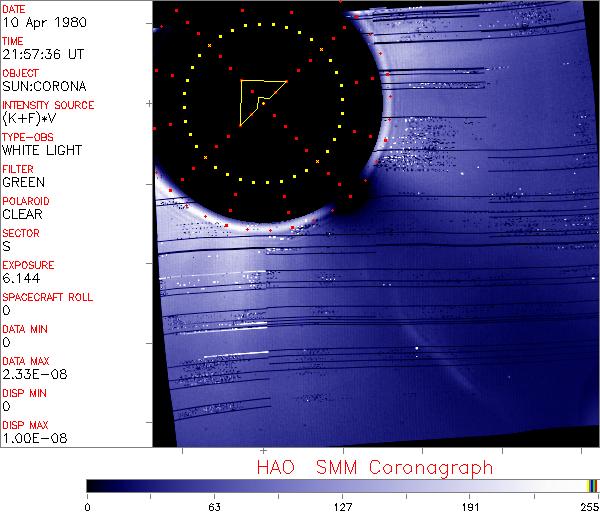This screenshot has width=600, height=512.
Task: Click the exposure value 6.144
Action: click(21, 278)
